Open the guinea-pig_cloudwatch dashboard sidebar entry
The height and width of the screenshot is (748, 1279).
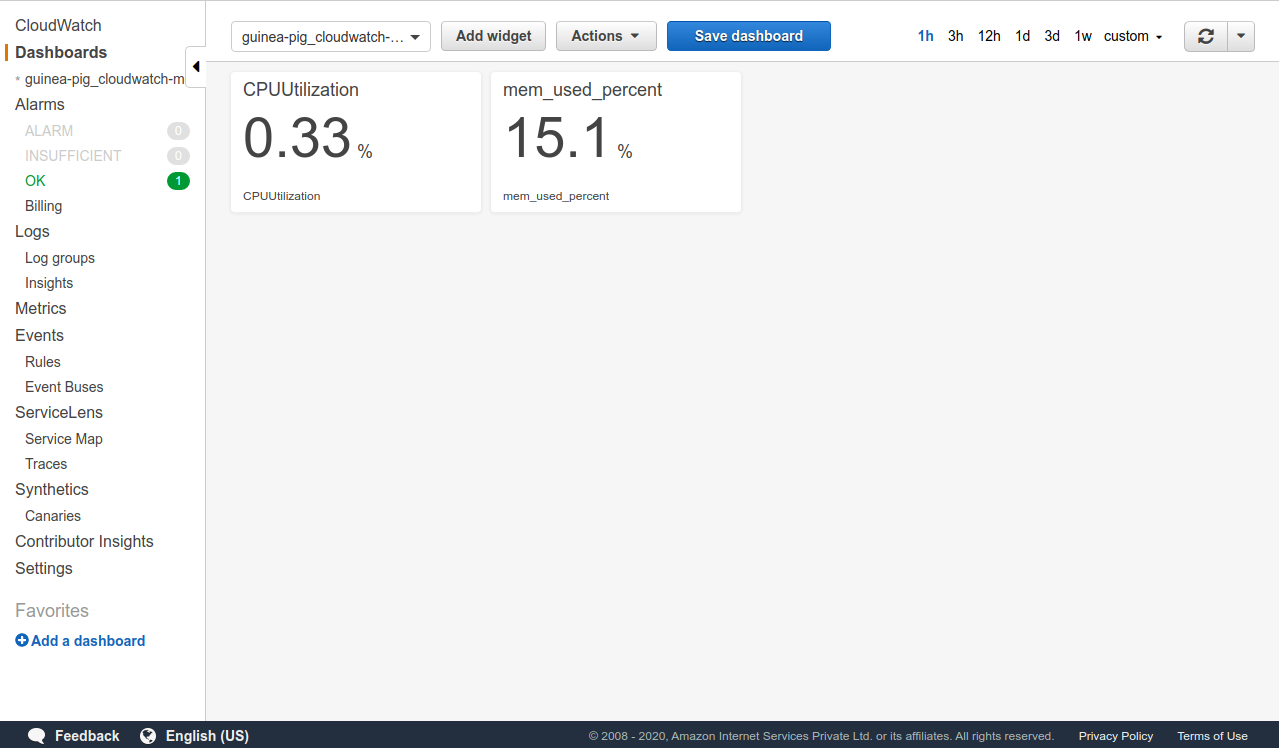point(105,79)
